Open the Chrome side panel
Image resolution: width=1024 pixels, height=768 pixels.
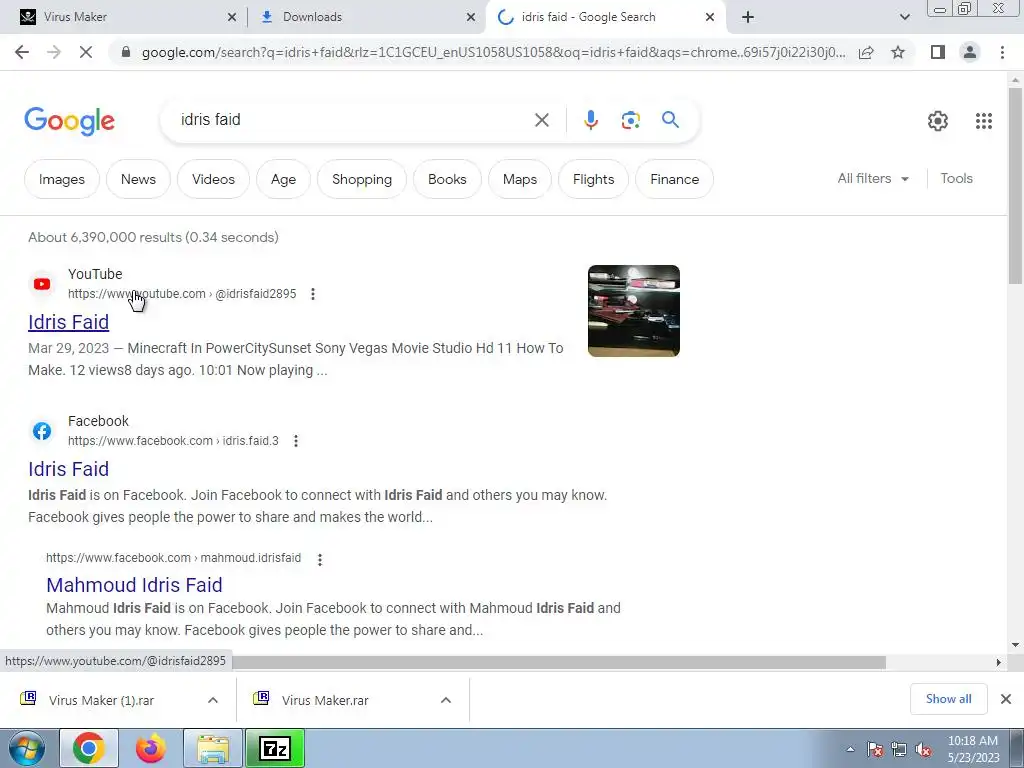[x=938, y=52]
